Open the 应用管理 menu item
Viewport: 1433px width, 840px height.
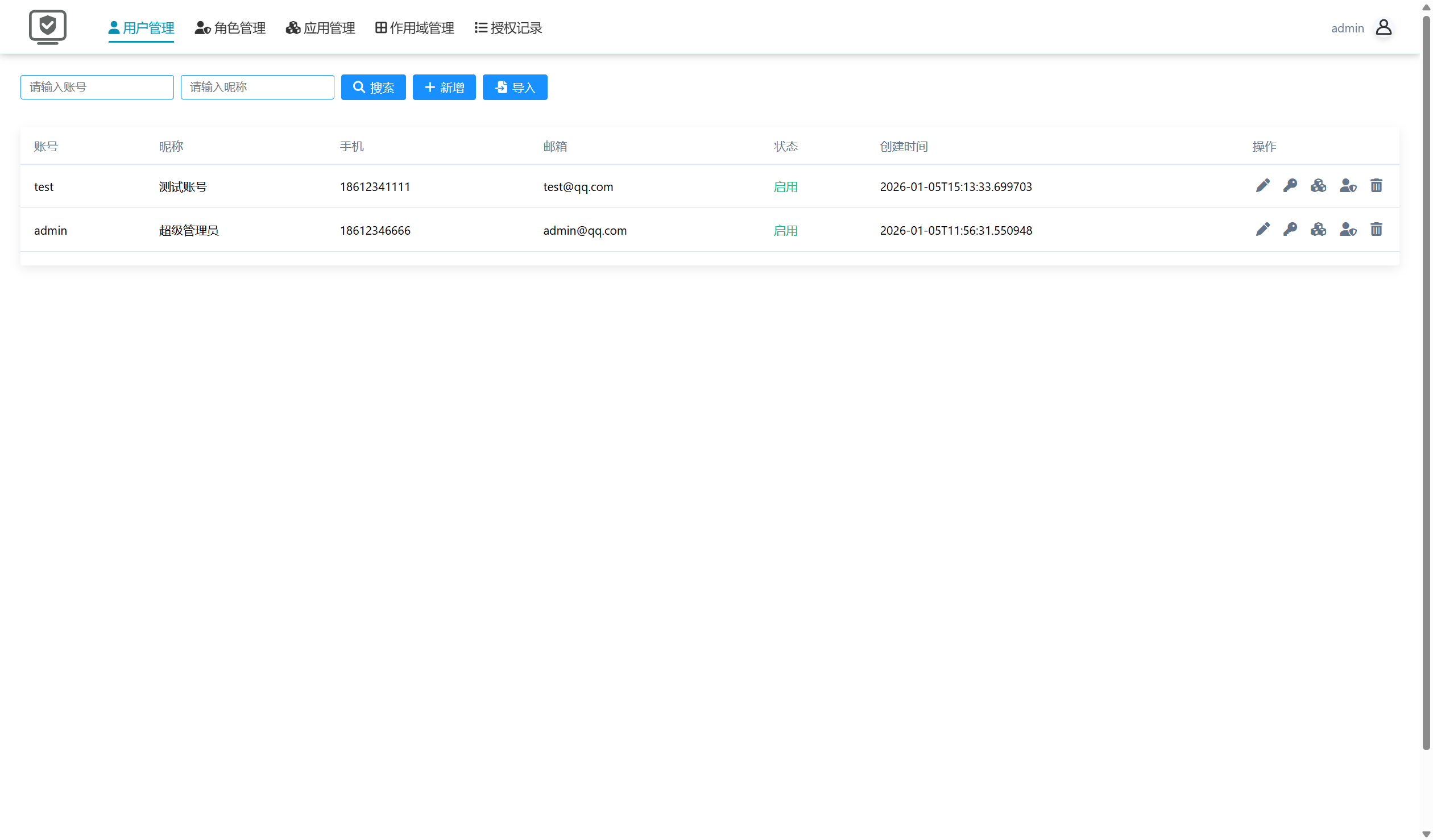(321, 28)
